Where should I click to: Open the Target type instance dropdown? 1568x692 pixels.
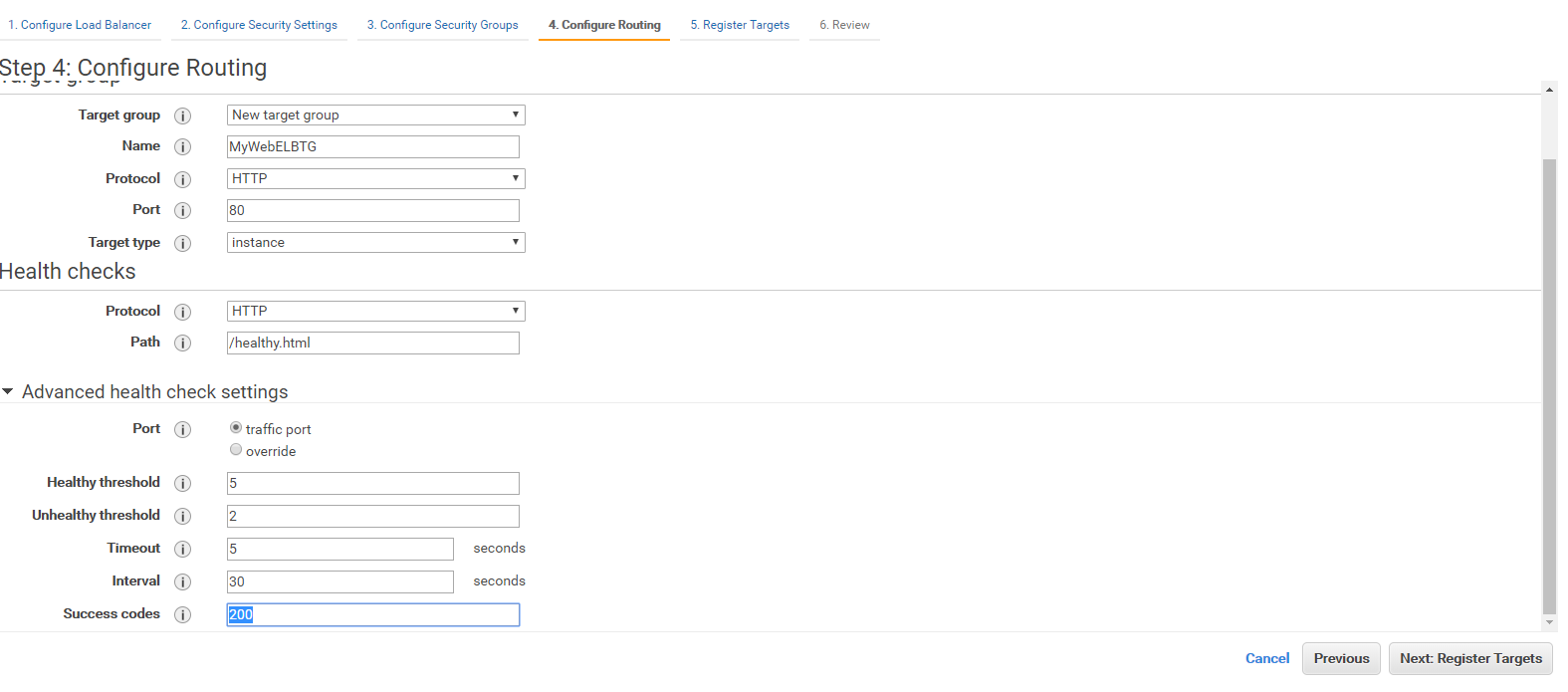(375, 243)
